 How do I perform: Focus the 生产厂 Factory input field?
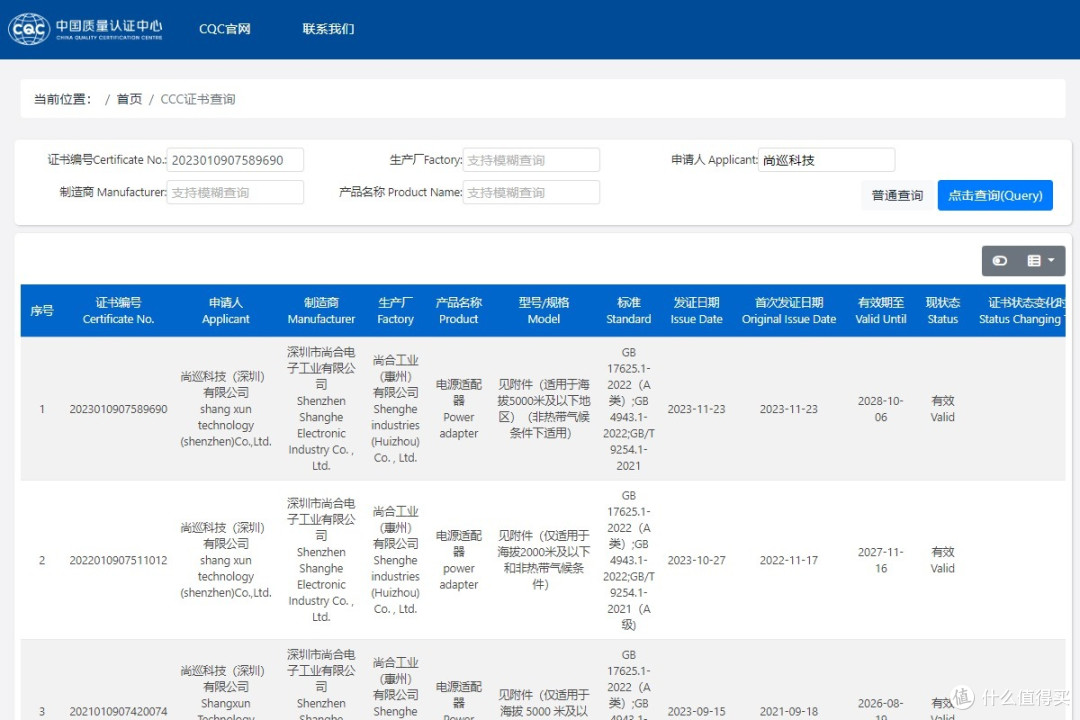tap(531, 160)
